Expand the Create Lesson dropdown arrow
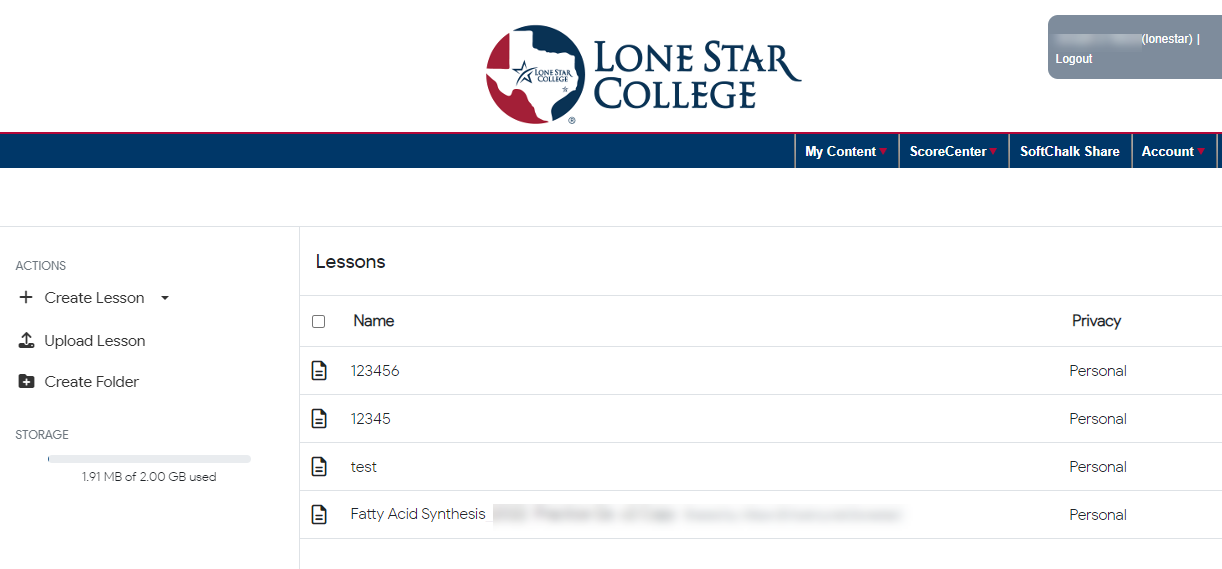The image size is (1222, 569). [165, 298]
